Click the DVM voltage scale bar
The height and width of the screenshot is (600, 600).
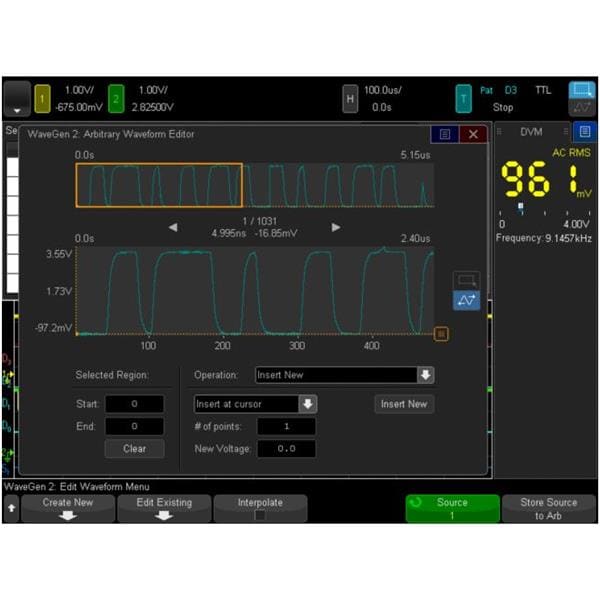pos(545,212)
